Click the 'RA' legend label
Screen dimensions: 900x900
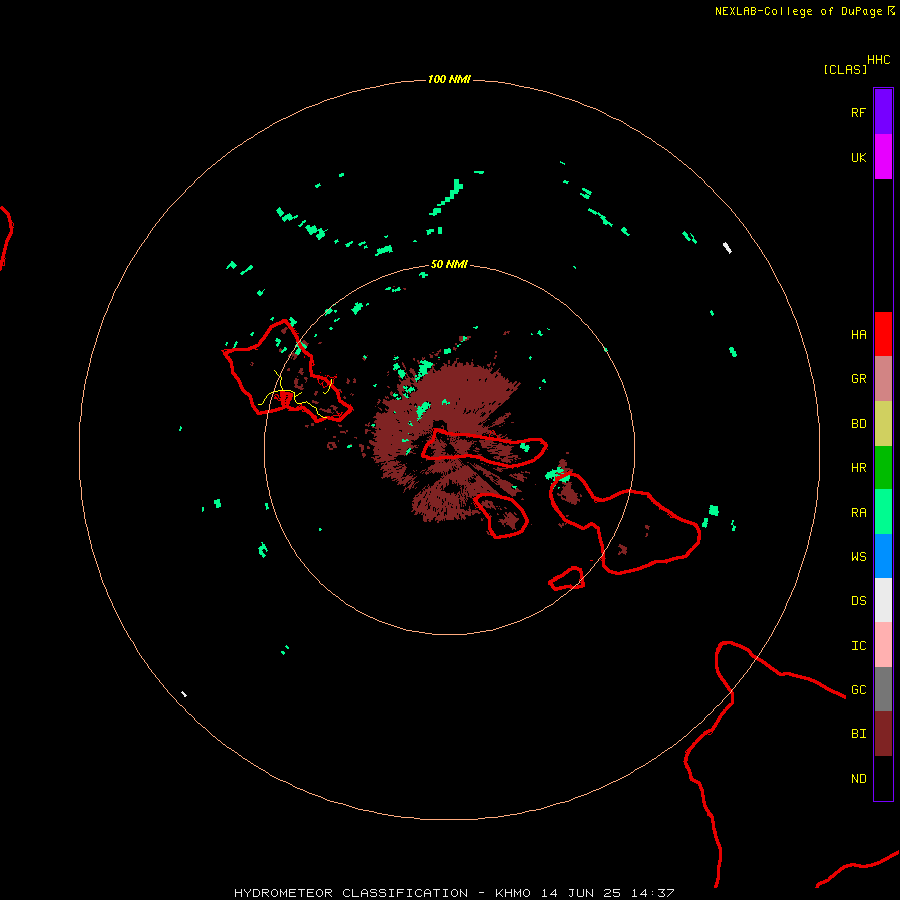(858, 512)
